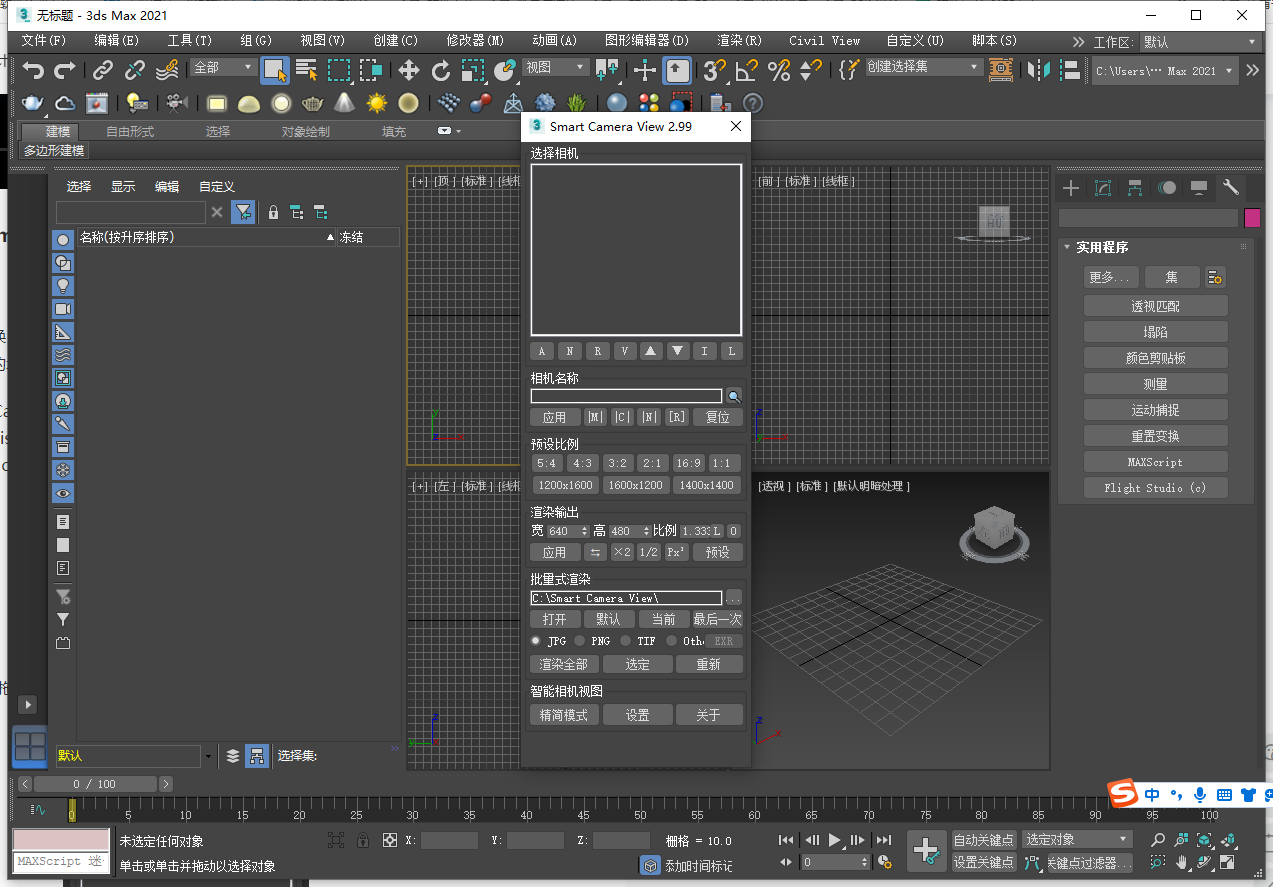Open the selection filter dropdown showing 全部
Image resolution: width=1273 pixels, height=887 pixels.
(222, 66)
